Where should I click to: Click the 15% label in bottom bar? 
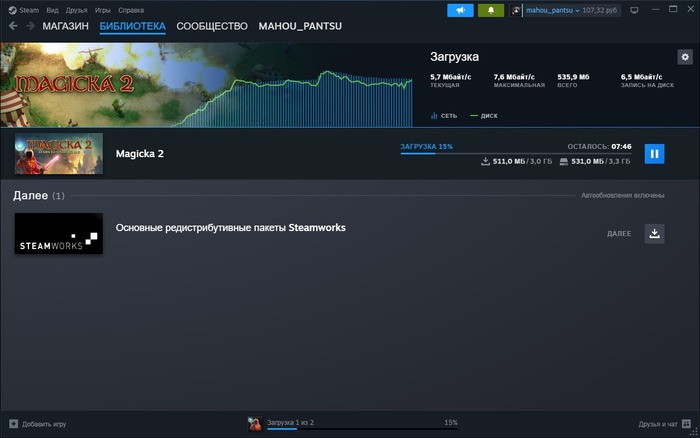(451, 422)
